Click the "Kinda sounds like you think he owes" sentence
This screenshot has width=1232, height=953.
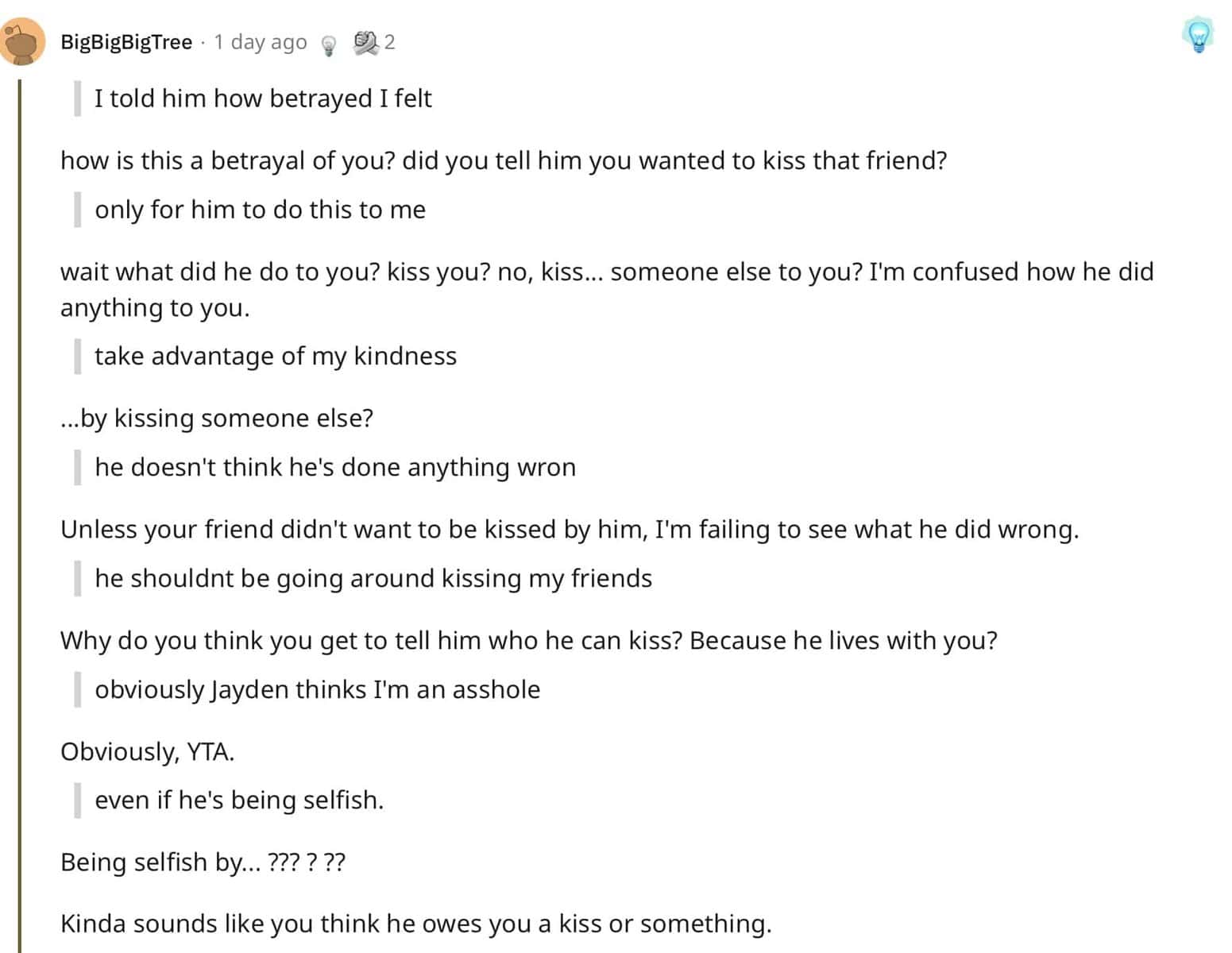(416, 924)
